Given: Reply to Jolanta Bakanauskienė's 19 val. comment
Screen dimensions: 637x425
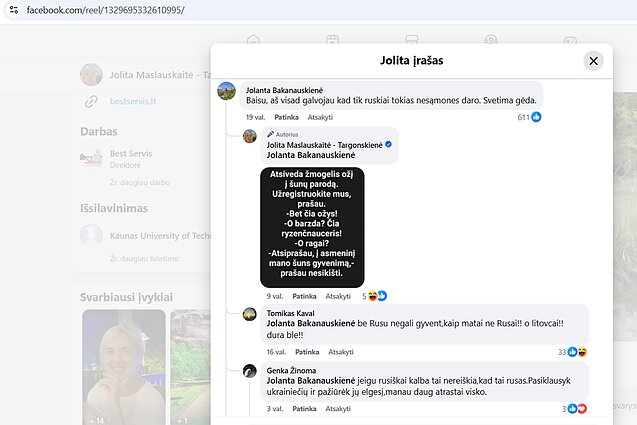Looking at the screenshot, I should [320, 117].
